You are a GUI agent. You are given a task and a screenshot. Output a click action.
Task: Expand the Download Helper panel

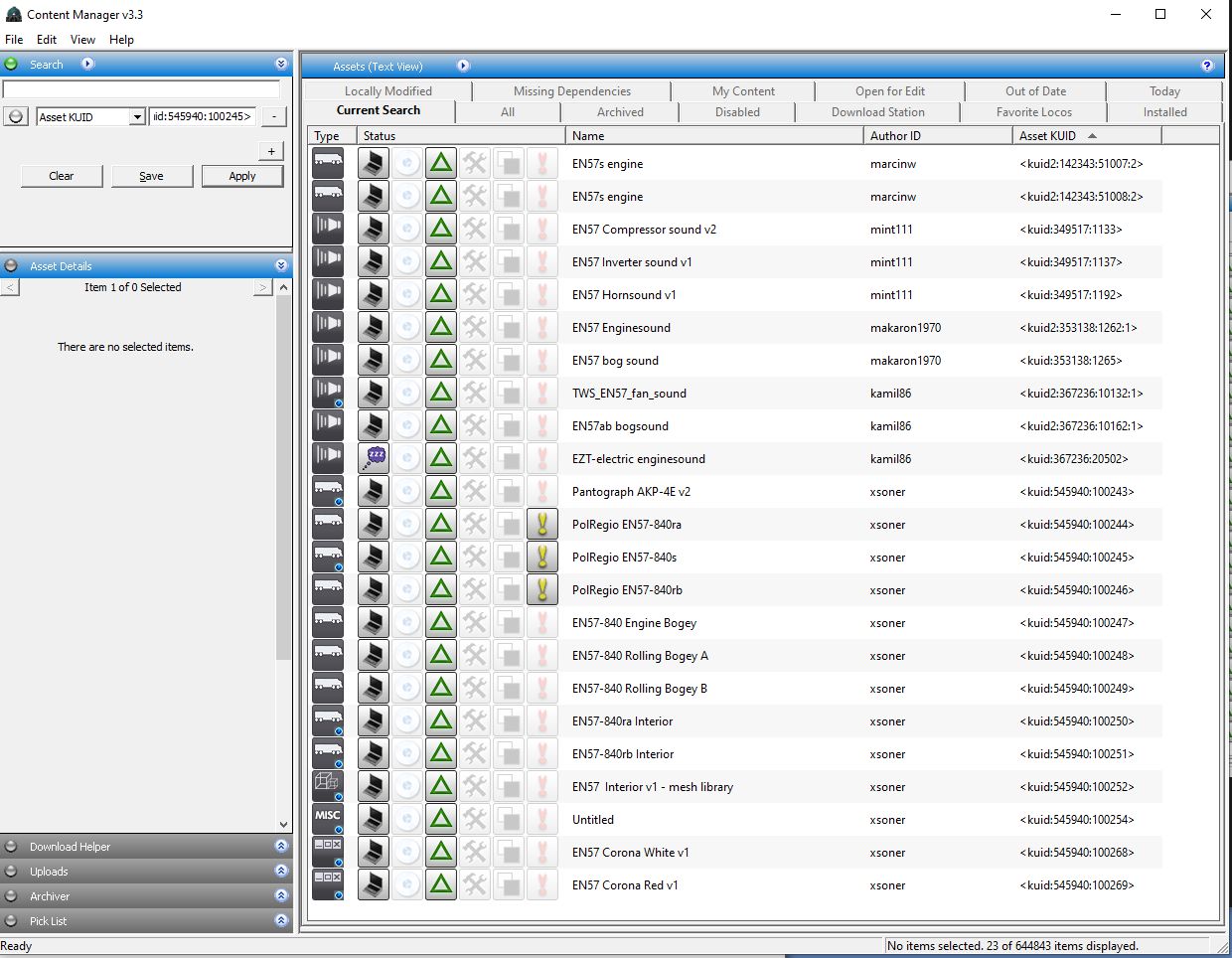[281, 847]
